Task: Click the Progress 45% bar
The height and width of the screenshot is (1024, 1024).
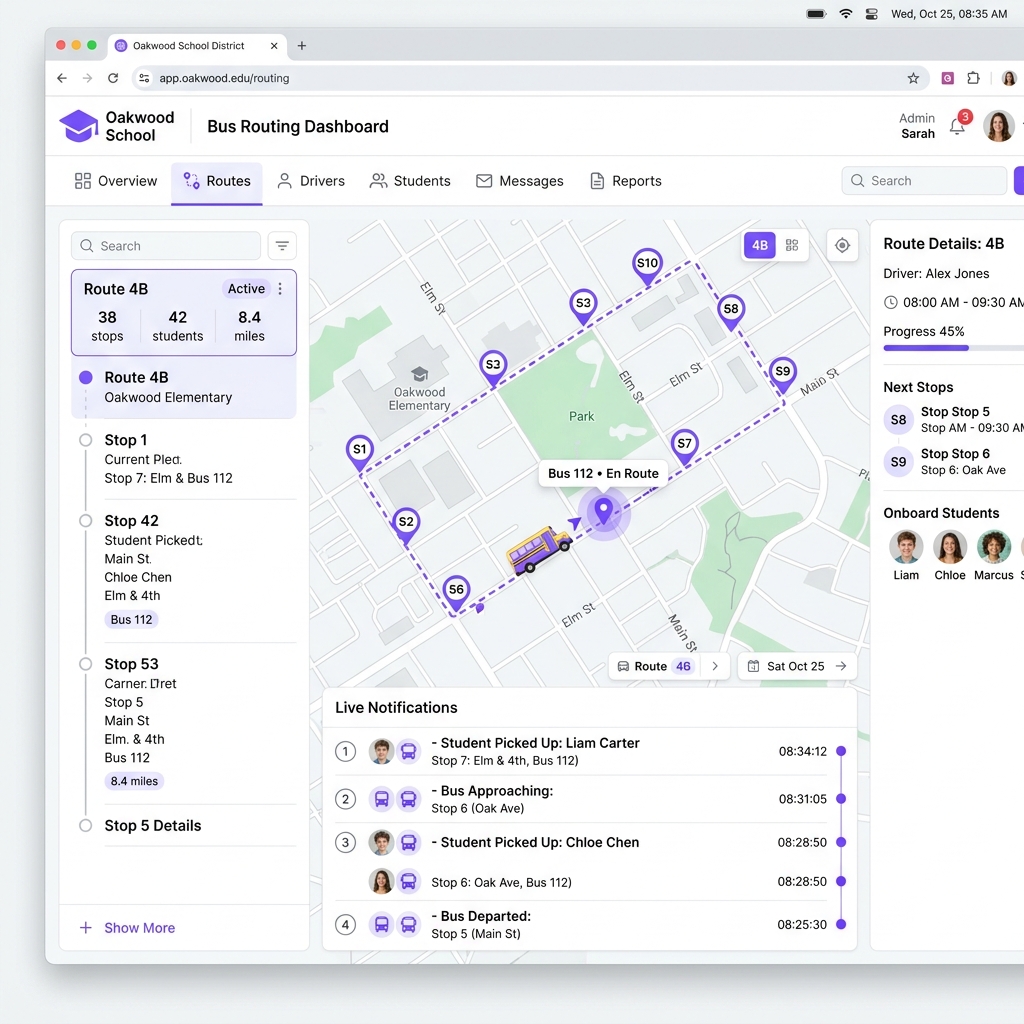Action: 953,348
